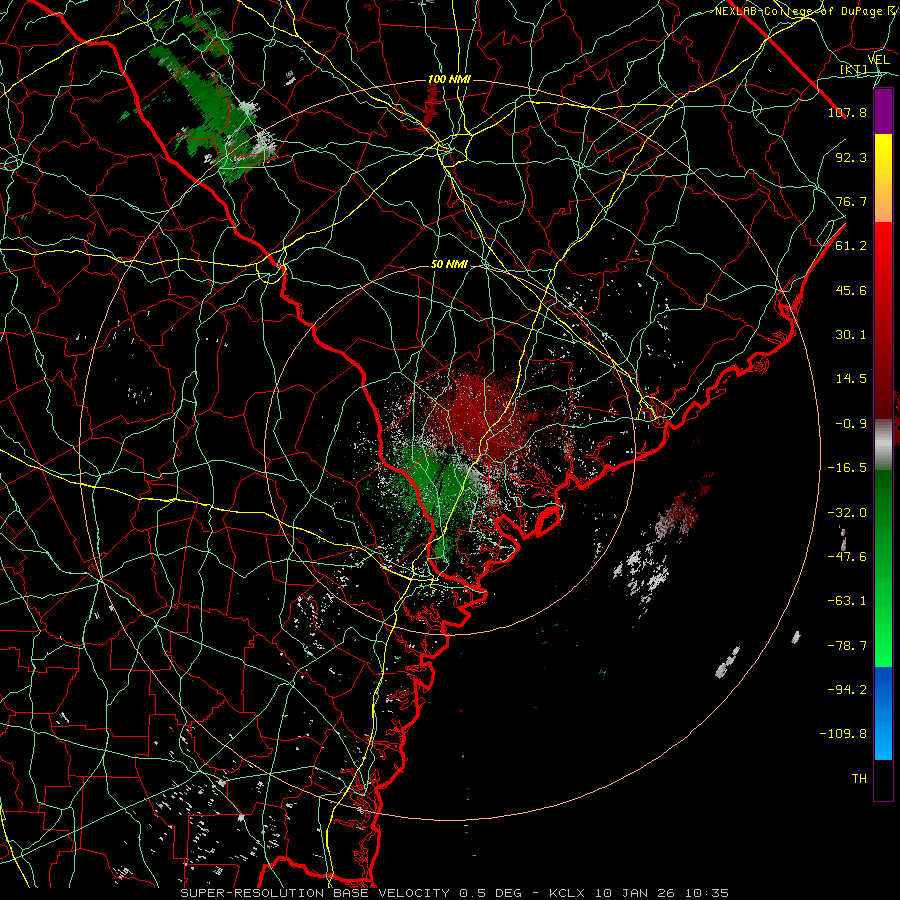Click the VEL legend title
The width and height of the screenshot is (900, 900).
pos(878,60)
